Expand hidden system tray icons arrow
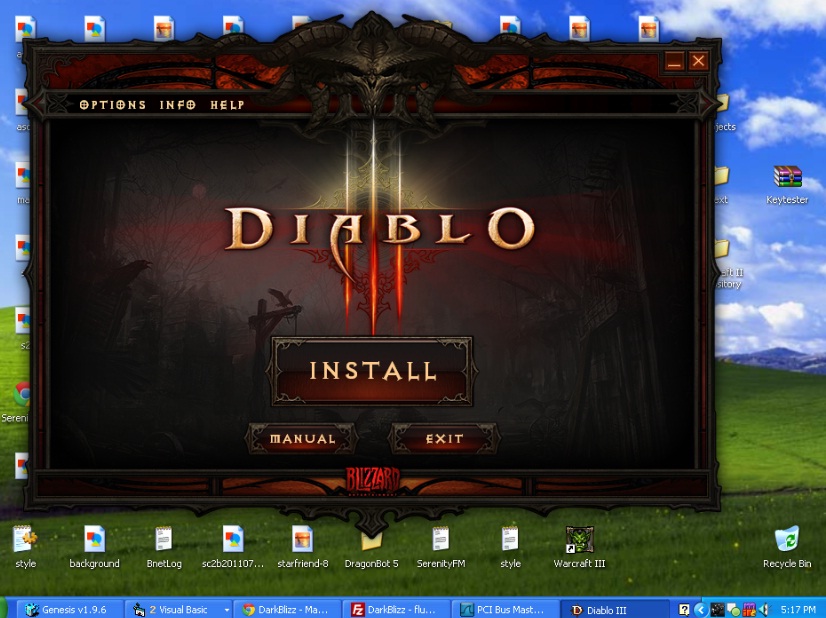Screen dimensions: 826x618 pos(701,610)
